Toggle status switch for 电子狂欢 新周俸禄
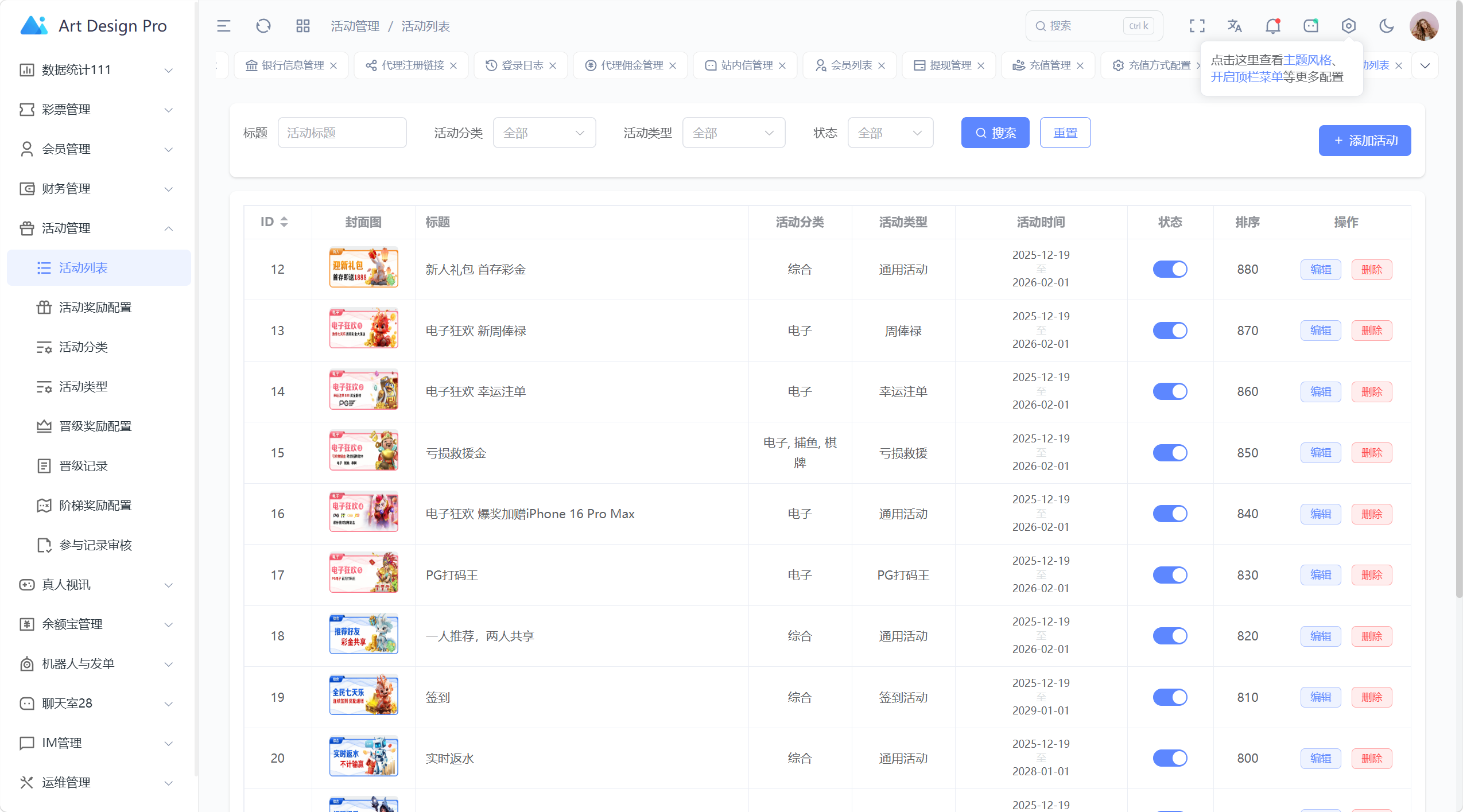Image resolution: width=1463 pixels, height=812 pixels. pyautogui.click(x=1170, y=331)
